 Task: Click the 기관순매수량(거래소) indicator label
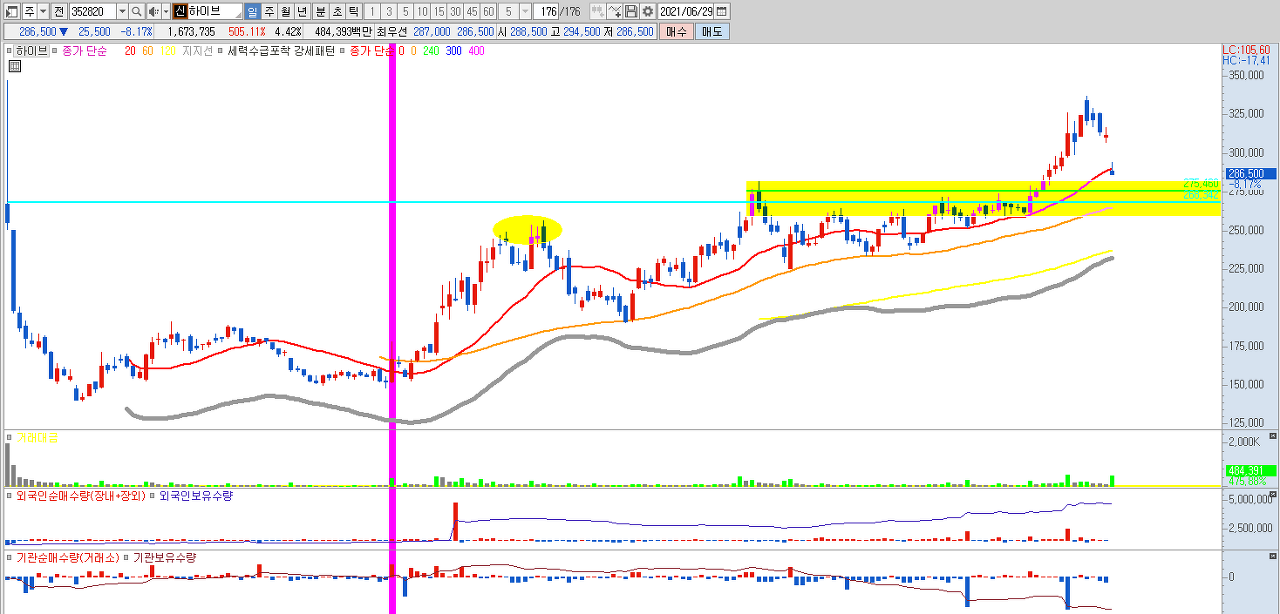(x=67, y=557)
